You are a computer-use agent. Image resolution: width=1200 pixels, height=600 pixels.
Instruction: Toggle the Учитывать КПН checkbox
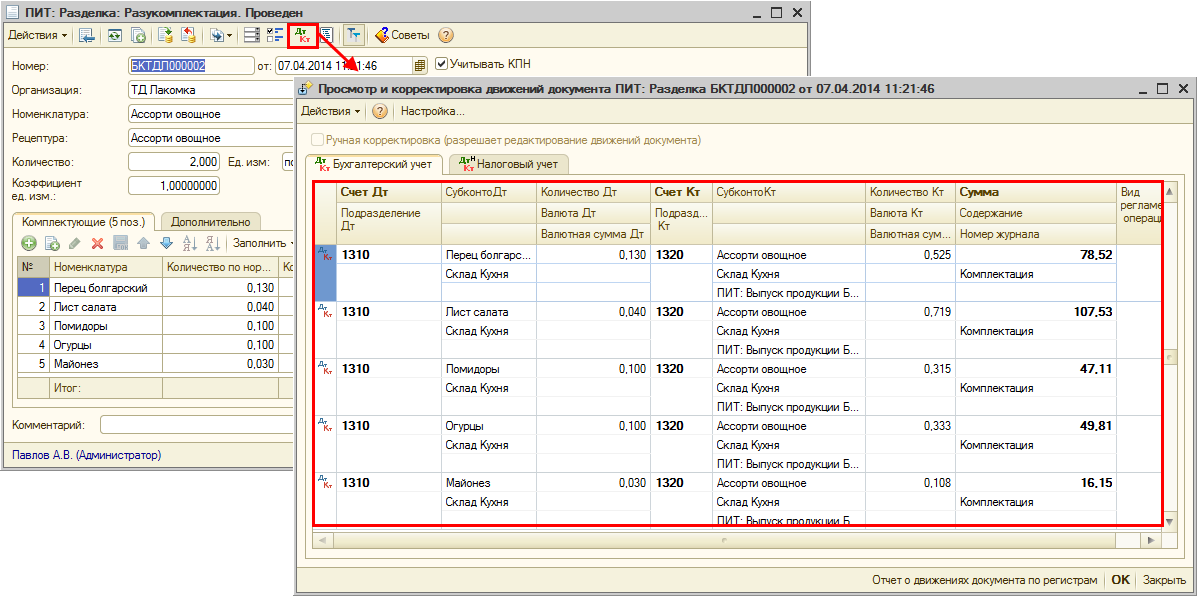coord(441,64)
